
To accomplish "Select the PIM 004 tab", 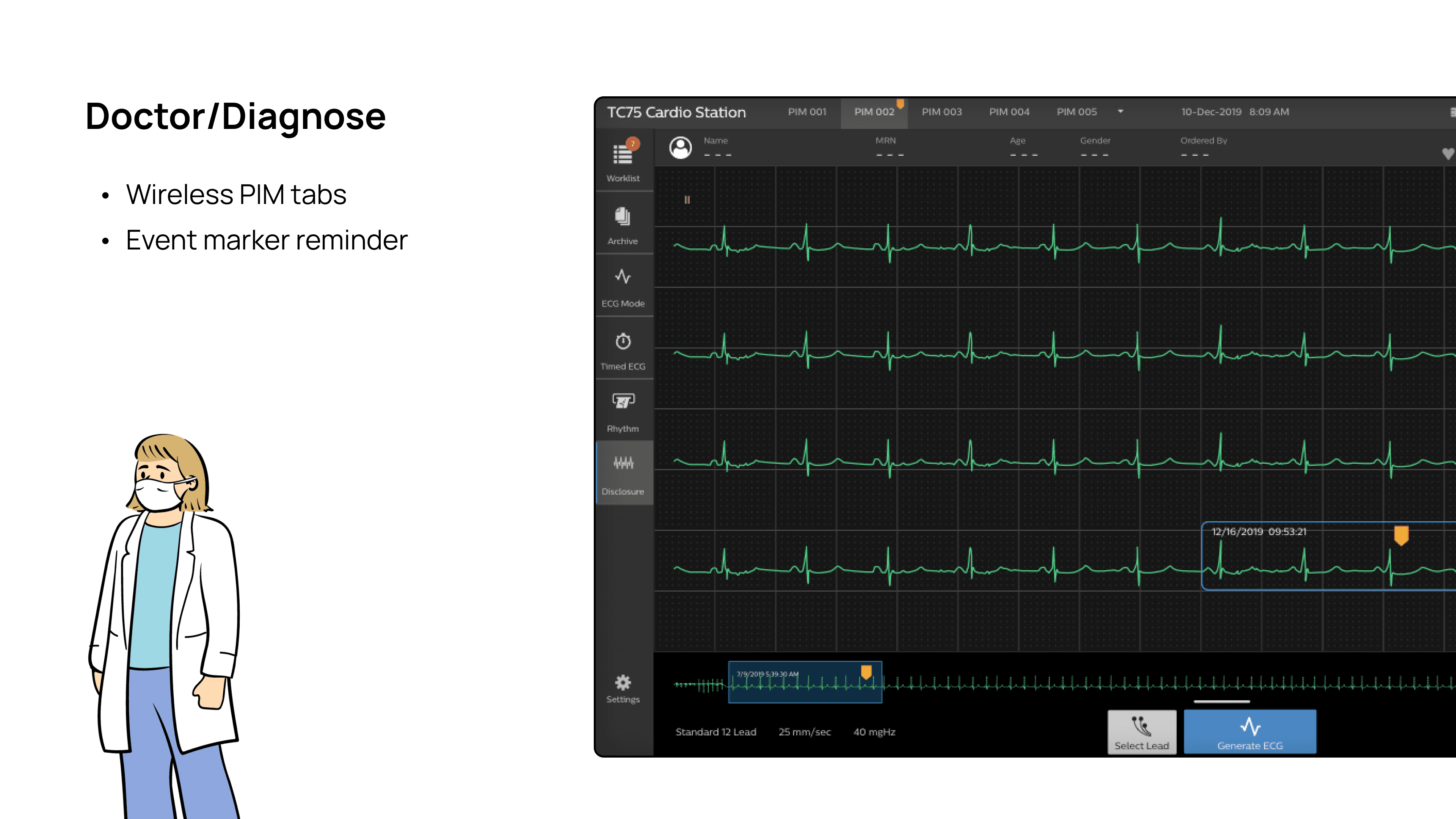I will point(1009,112).
